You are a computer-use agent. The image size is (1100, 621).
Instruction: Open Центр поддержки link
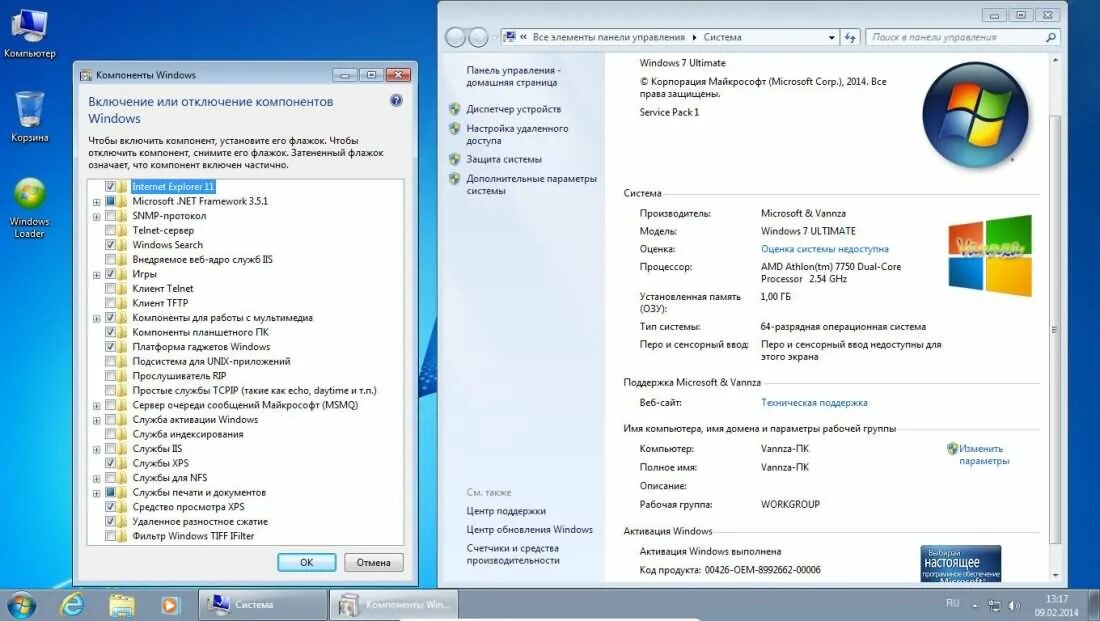point(506,511)
